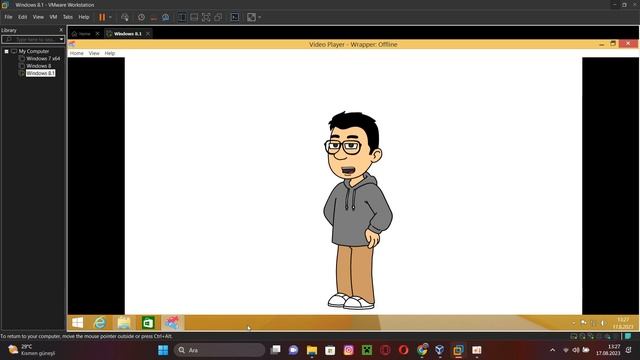Show hidden icons in host tray
The width and height of the screenshot is (640, 360).
click(x=553, y=350)
